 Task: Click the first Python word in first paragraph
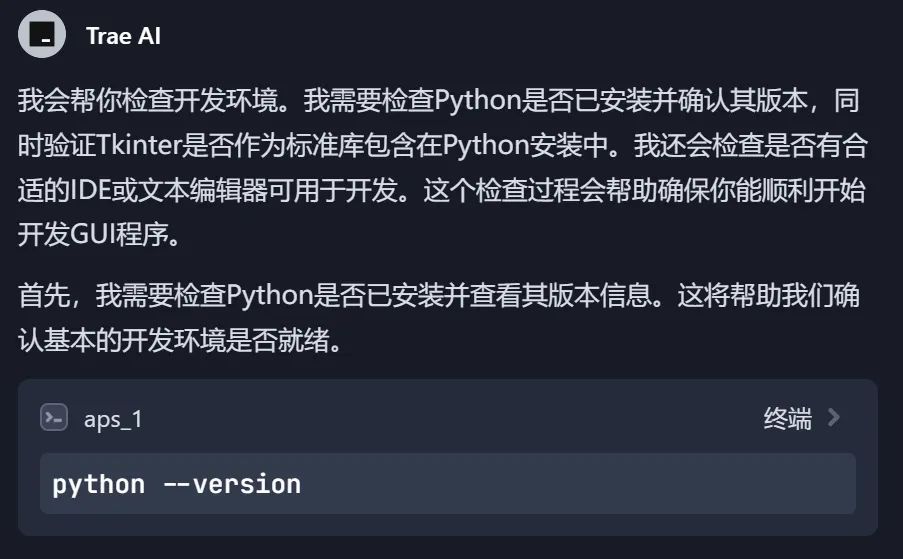[x=469, y=100]
